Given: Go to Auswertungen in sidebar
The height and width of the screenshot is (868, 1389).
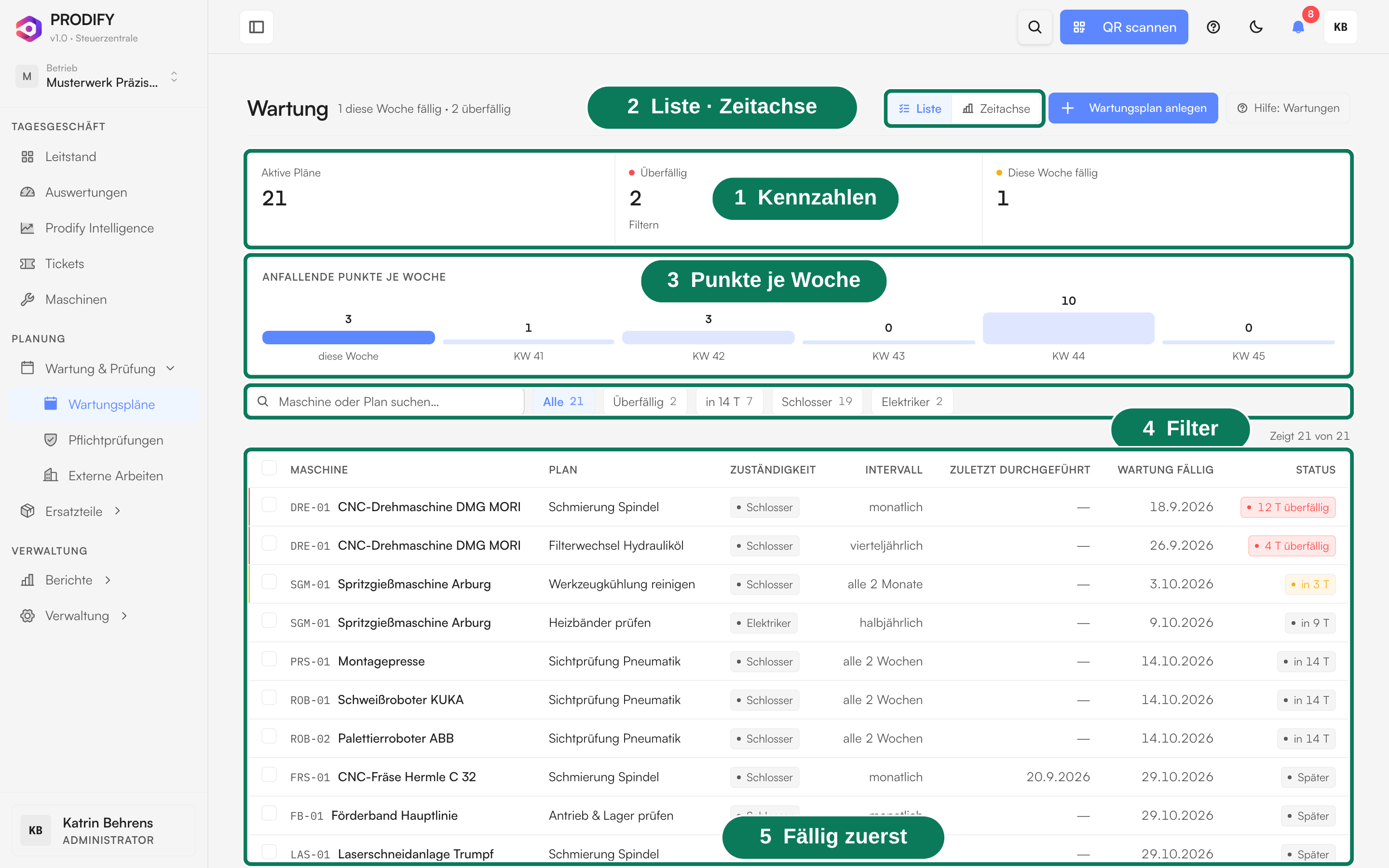Looking at the screenshot, I should pos(103,192).
